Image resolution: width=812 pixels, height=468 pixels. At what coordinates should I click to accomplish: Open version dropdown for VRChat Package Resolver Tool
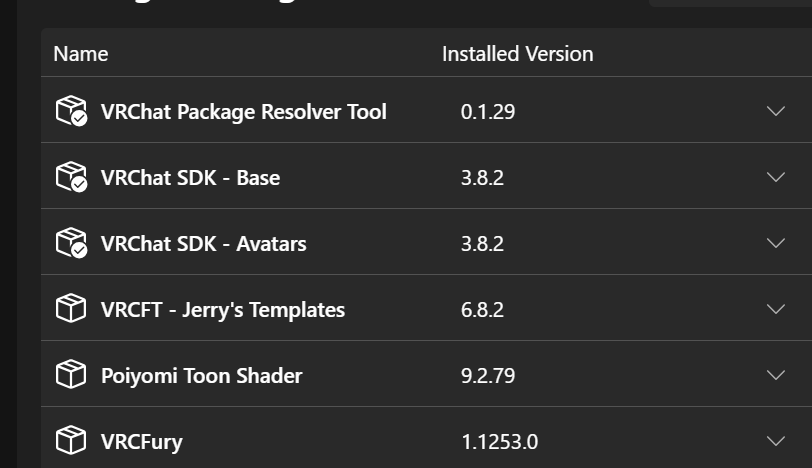point(775,111)
